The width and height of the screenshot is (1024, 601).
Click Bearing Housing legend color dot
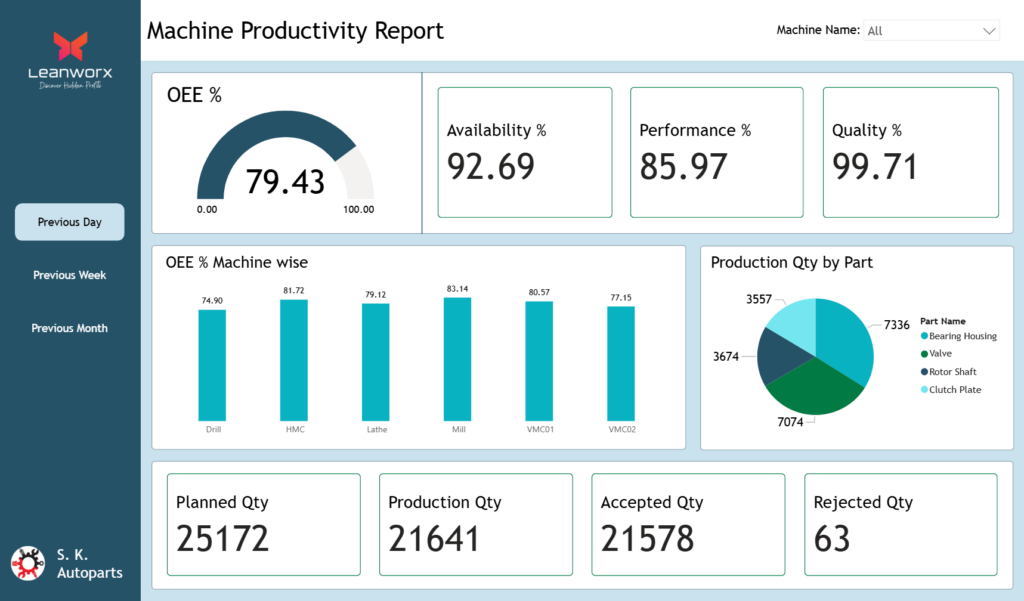[925, 336]
